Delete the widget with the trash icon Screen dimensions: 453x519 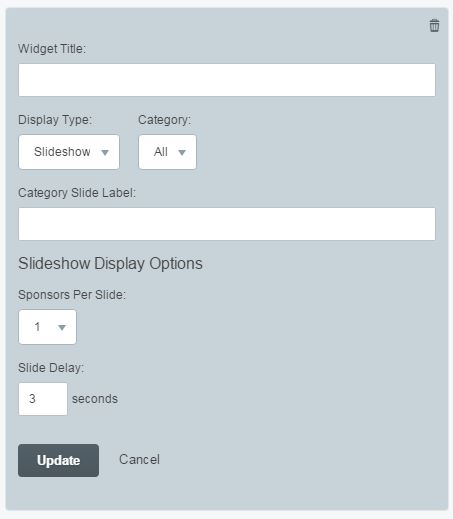coord(434,26)
